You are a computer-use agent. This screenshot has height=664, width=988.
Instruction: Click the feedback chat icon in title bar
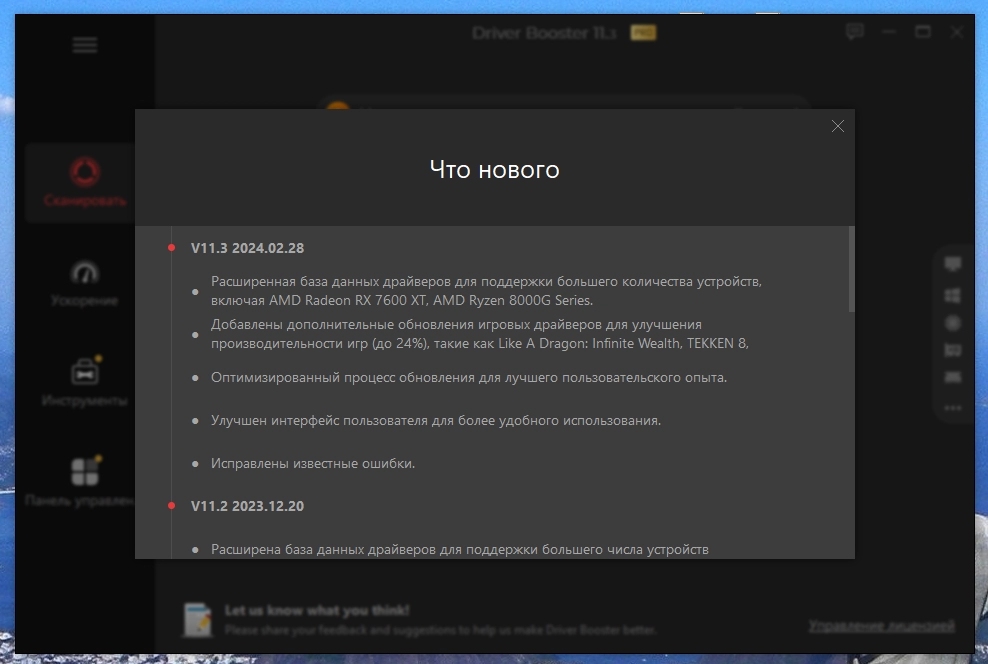854,31
